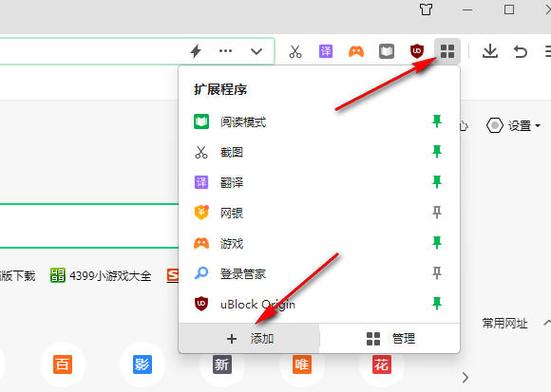Image resolution: width=551 pixels, height=392 pixels.
Task: Click the orange game controller toolbar icon
Action: 356,52
